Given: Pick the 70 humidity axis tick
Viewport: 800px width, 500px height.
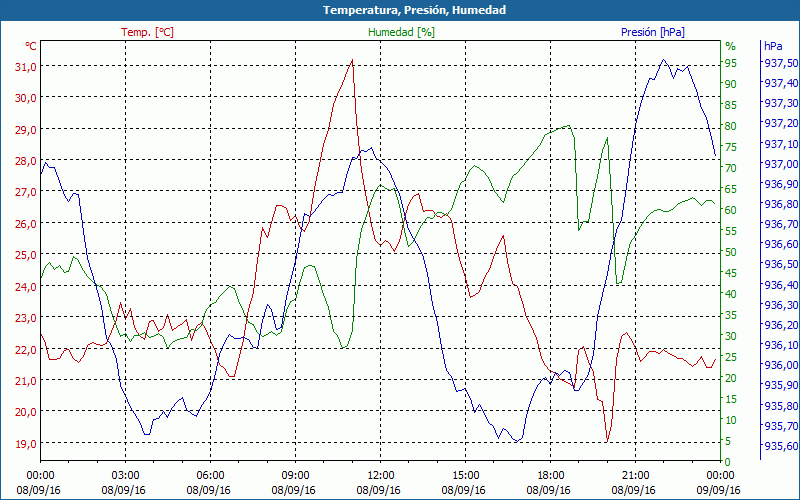Looking at the screenshot, I should [731, 168].
